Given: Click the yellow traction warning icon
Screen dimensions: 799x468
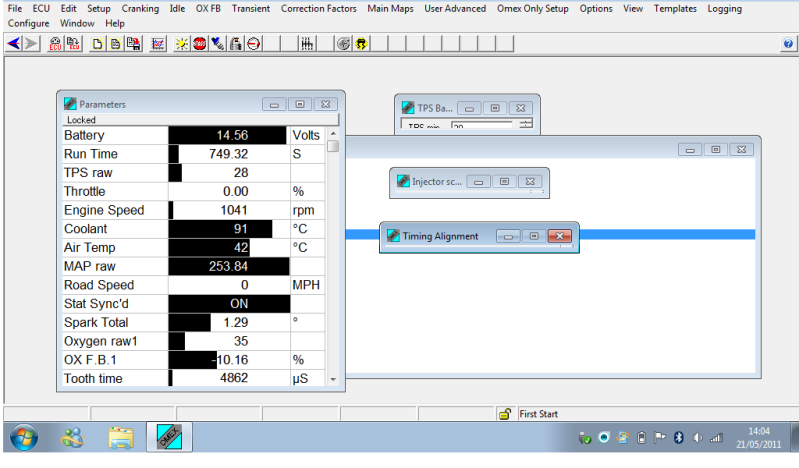Looking at the screenshot, I should [x=360, y=44].
